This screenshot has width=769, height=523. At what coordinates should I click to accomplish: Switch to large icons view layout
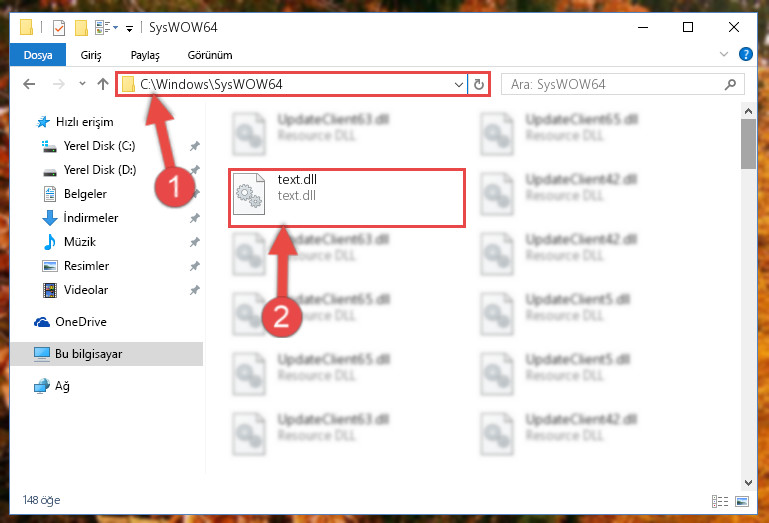click(x=742, y=501)
